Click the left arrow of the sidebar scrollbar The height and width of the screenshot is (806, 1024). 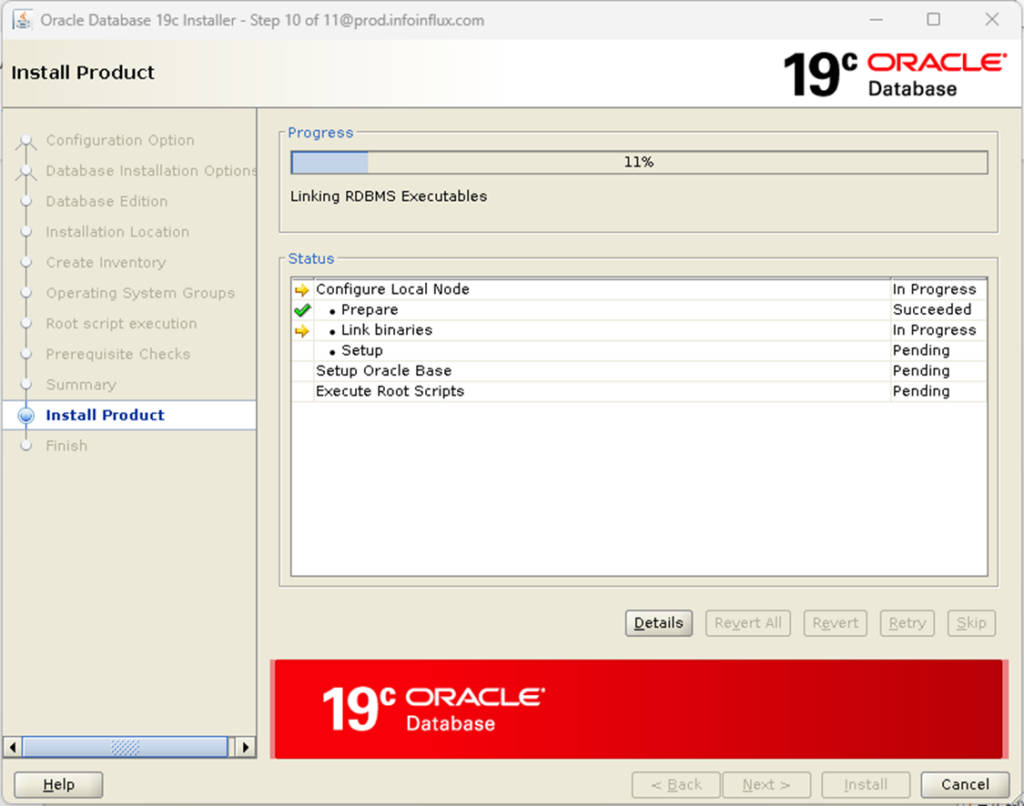coord(11,746)
